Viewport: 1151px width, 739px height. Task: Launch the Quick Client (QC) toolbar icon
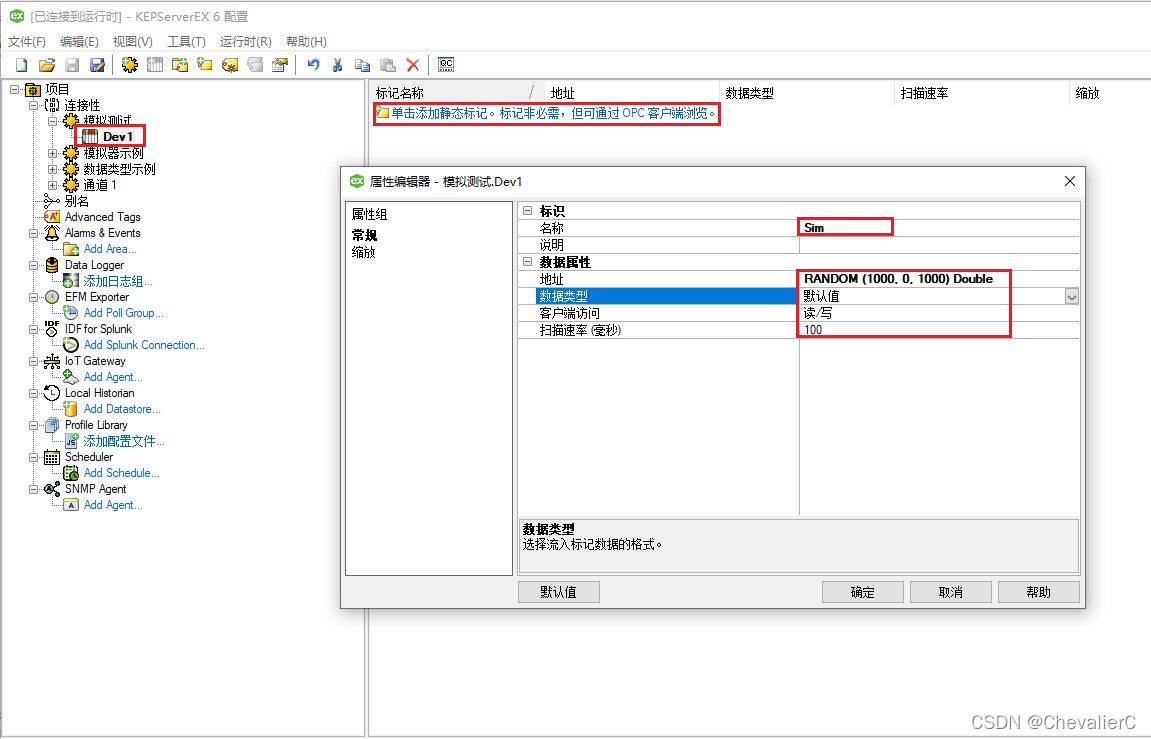(446, 65)
